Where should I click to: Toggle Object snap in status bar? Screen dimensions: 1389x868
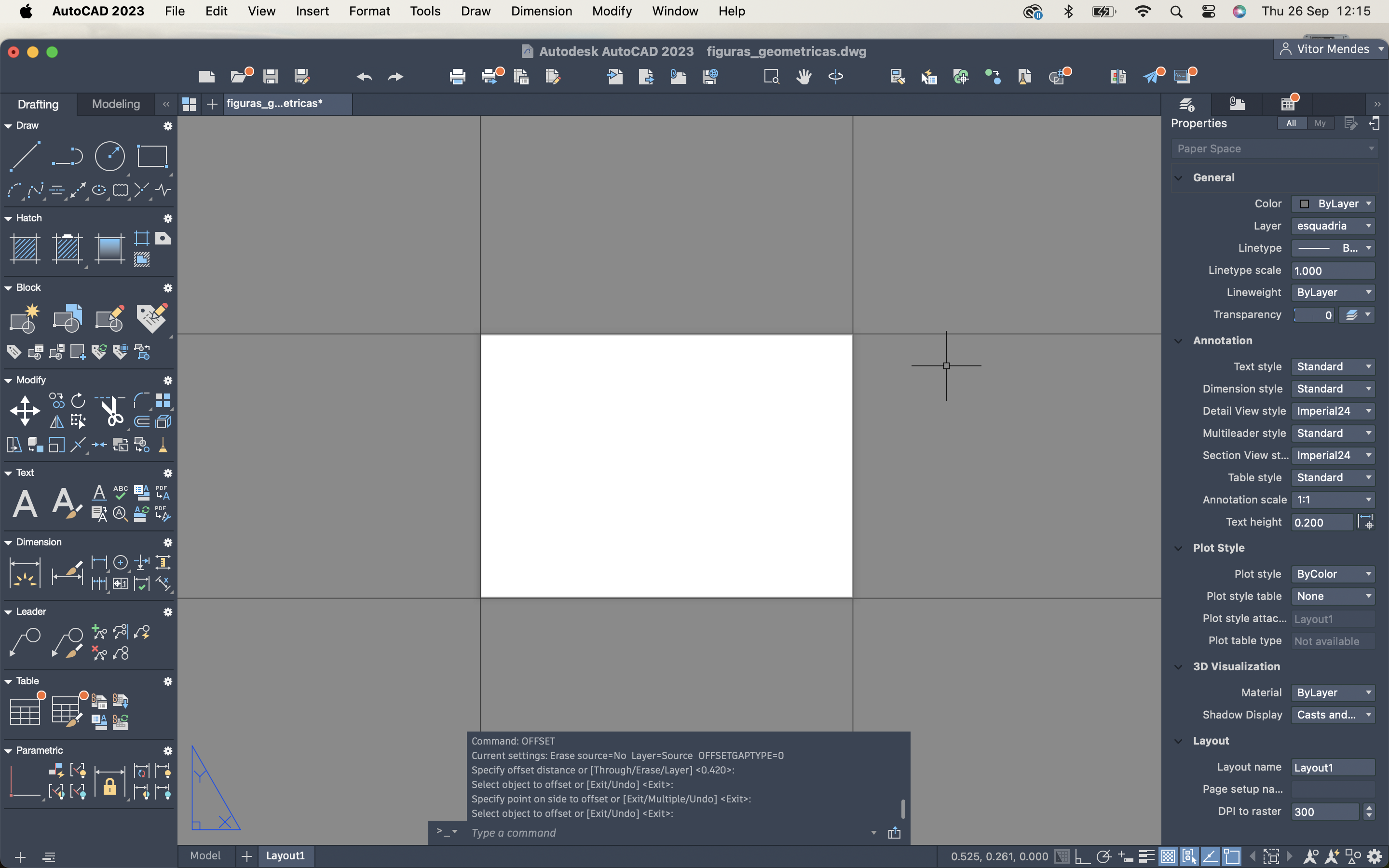[x=1231, y=856]
